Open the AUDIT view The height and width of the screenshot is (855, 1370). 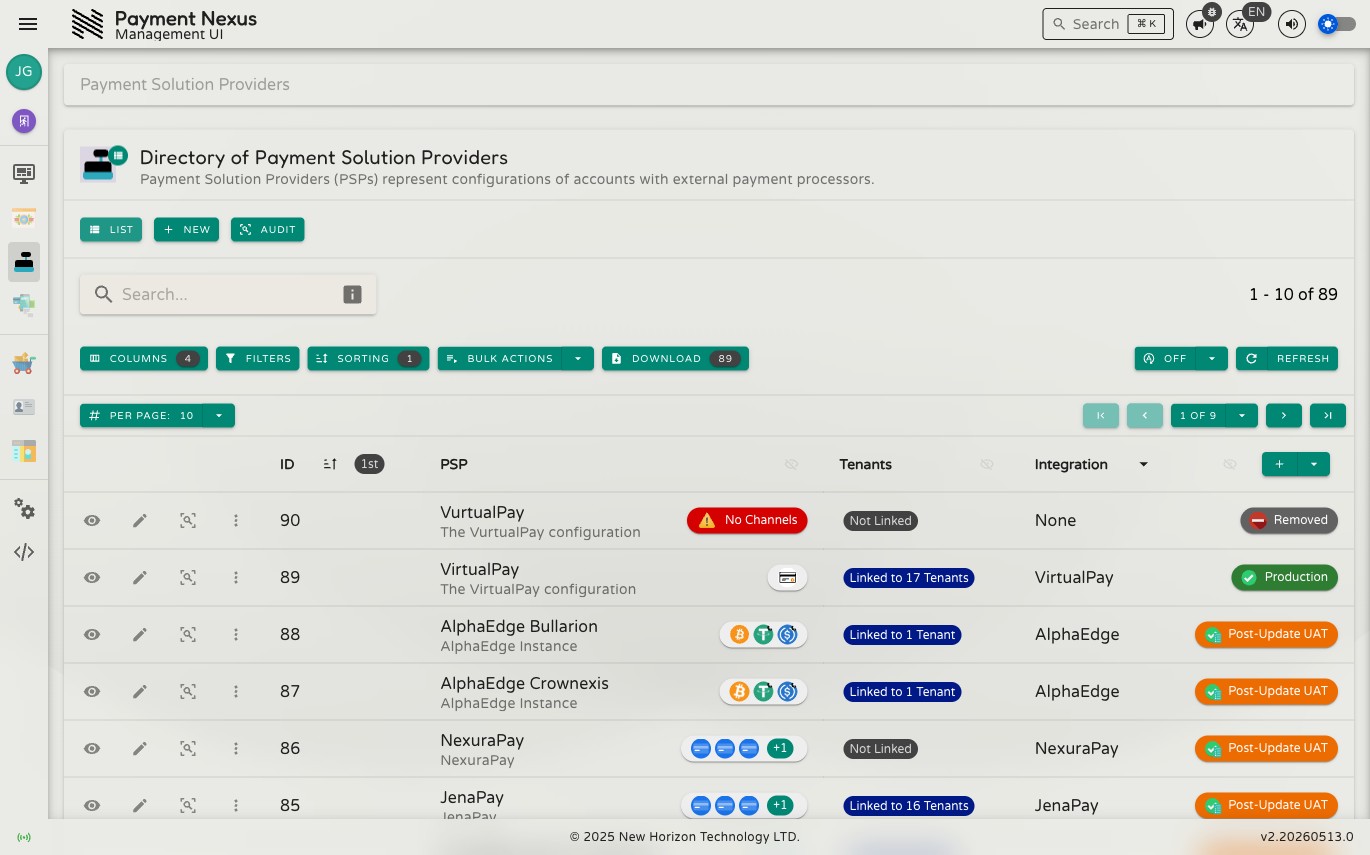[x=268, y=229]
